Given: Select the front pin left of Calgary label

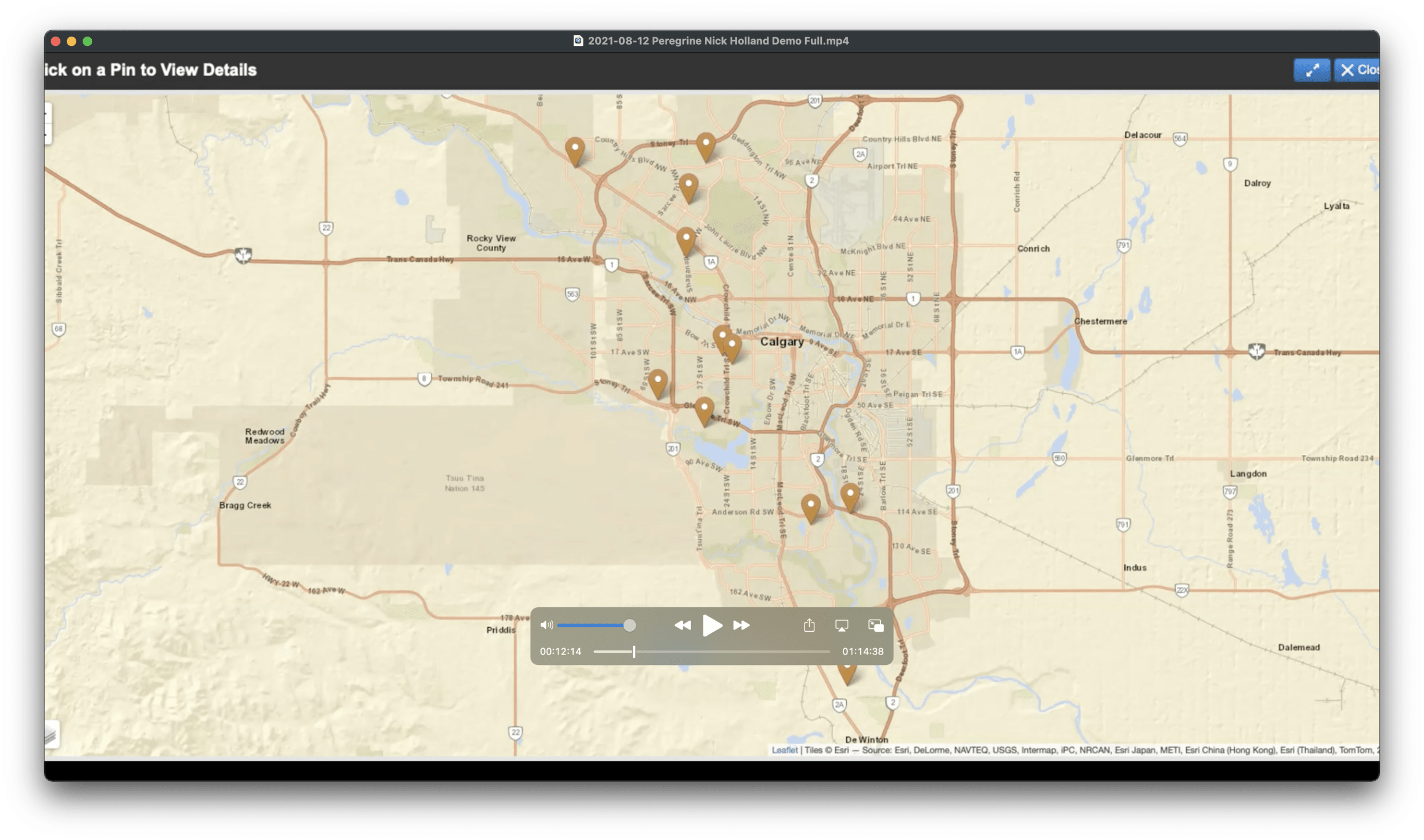Looking at the screenshot, I should pos(732,348).
